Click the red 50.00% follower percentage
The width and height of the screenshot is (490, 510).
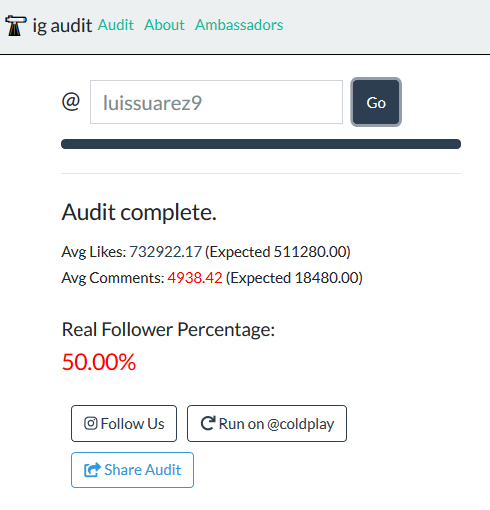click(99, 362)
